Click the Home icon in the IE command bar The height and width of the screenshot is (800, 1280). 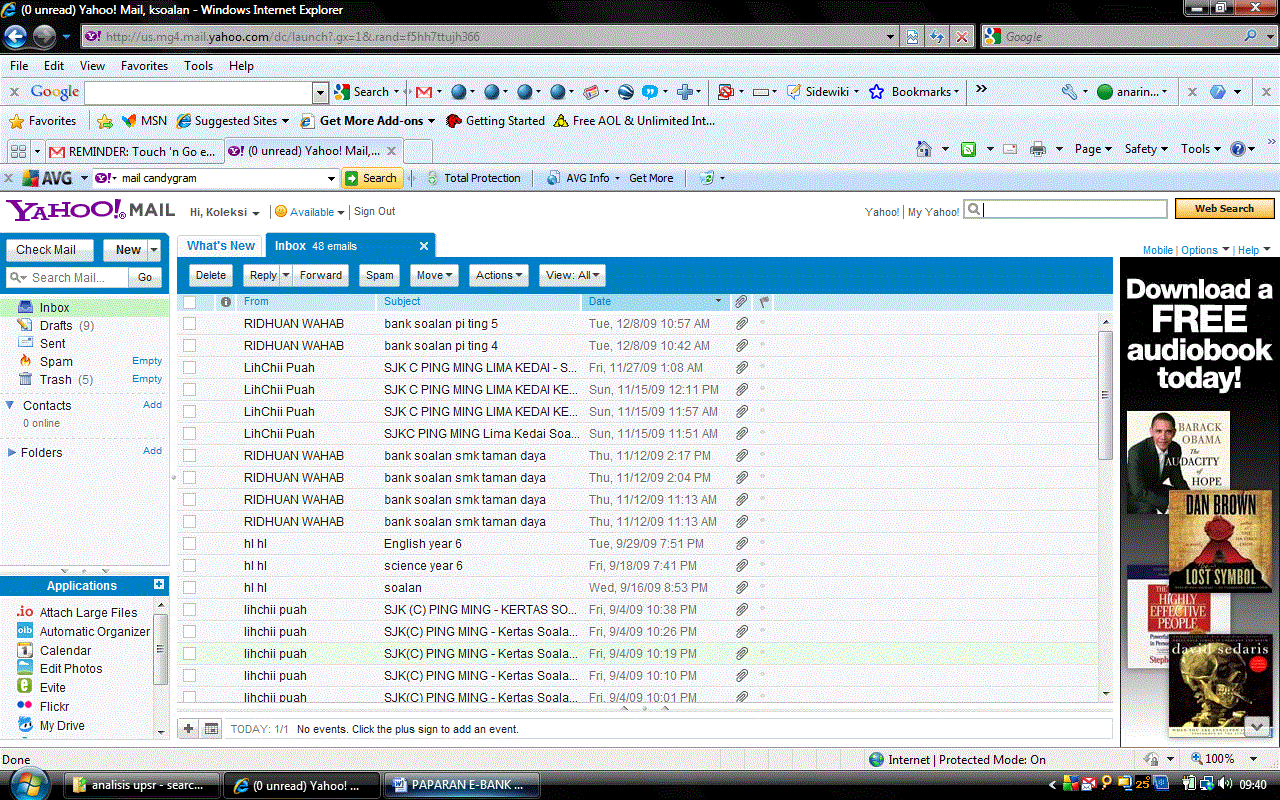925,149
